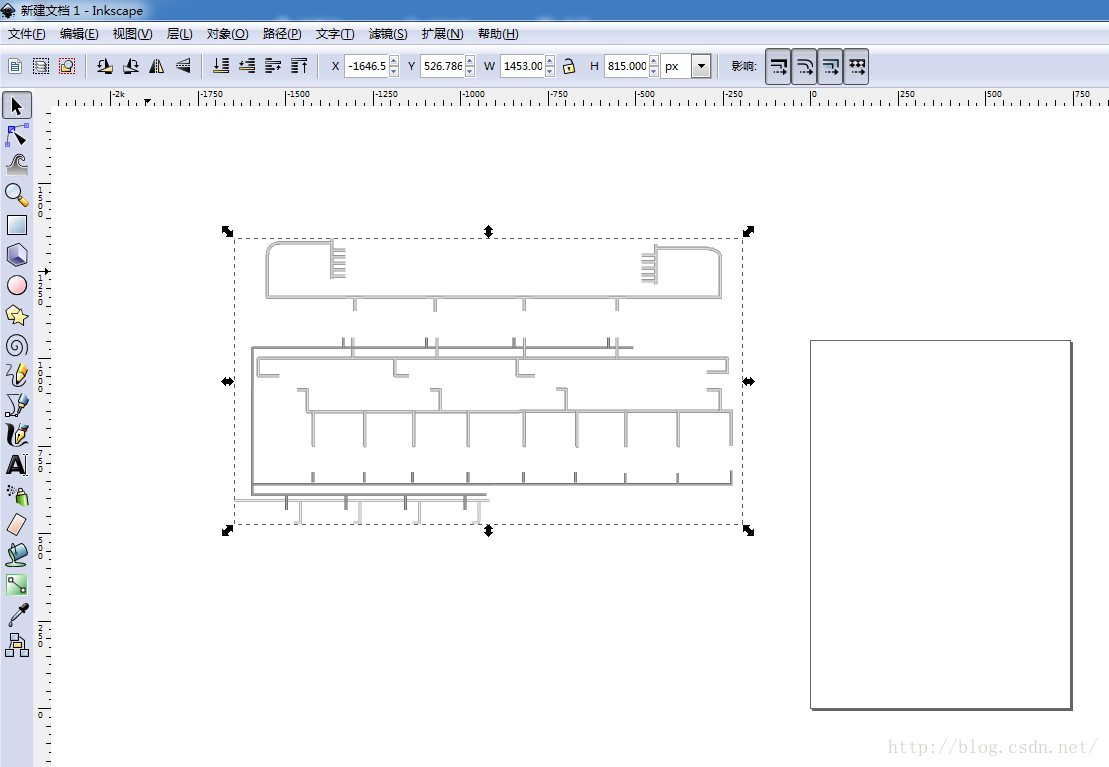Open the 文字(T) menu

pos(335,34)
